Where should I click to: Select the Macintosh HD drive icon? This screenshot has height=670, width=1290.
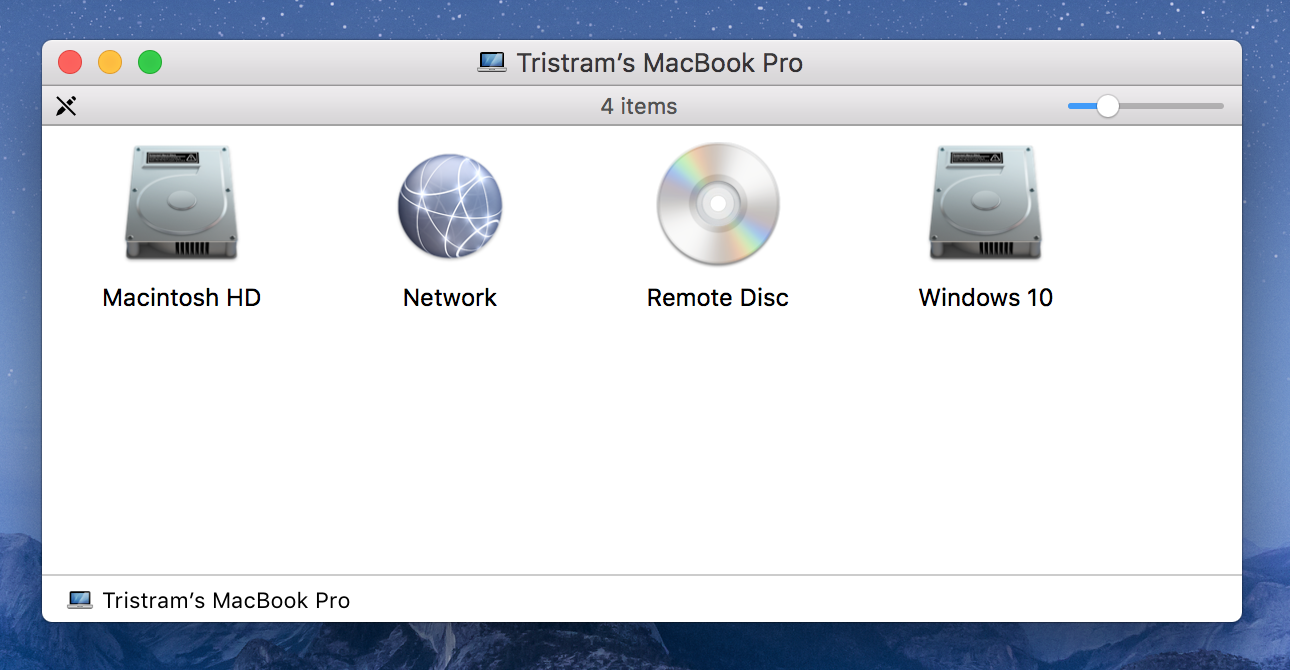[x=182, y=205]
